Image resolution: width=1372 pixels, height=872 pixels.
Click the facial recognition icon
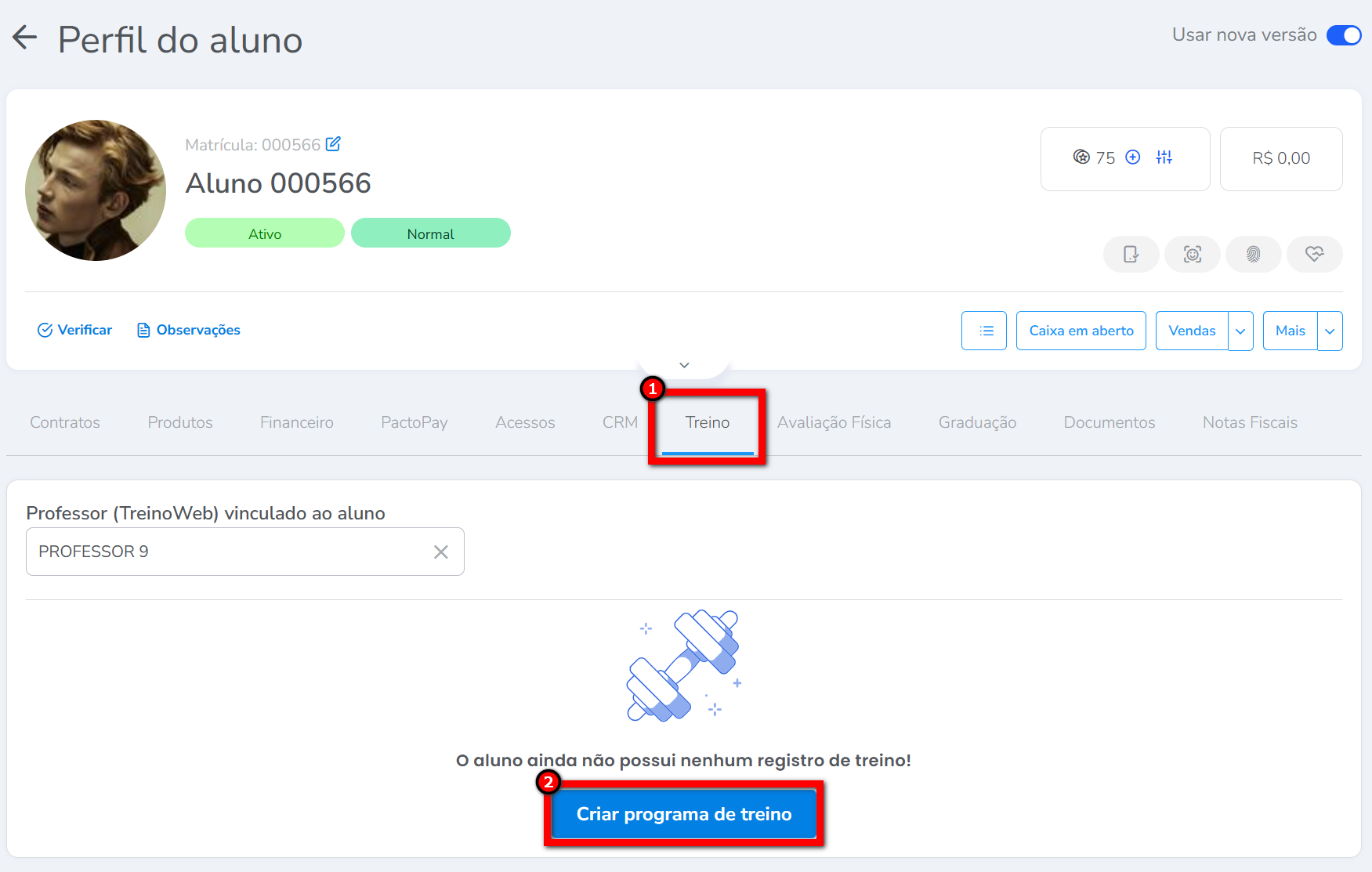[1192, 255]
